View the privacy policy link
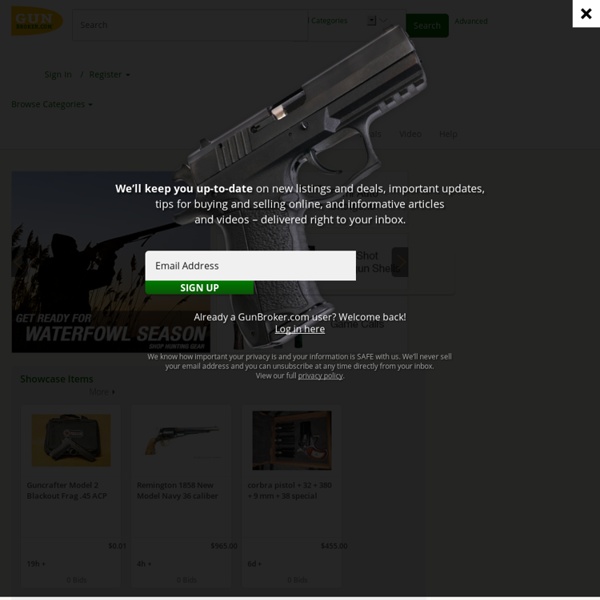Viewport: 600px width, 600px height. [x=320, y=376]
